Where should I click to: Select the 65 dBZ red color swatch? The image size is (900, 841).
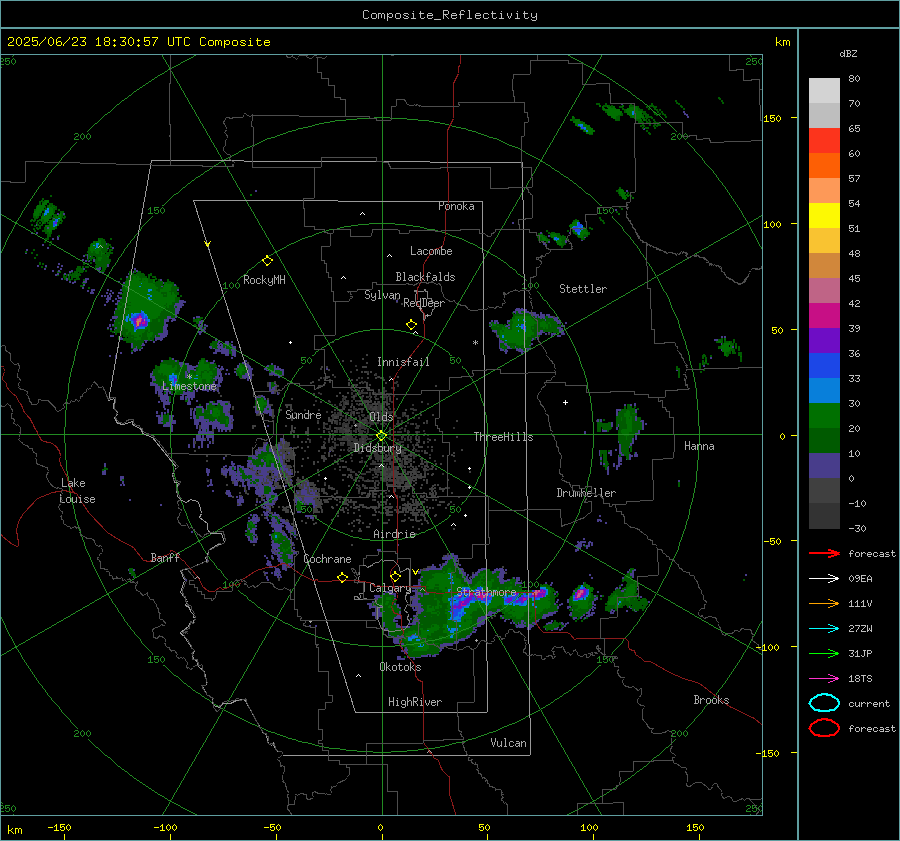pos(824,140)
